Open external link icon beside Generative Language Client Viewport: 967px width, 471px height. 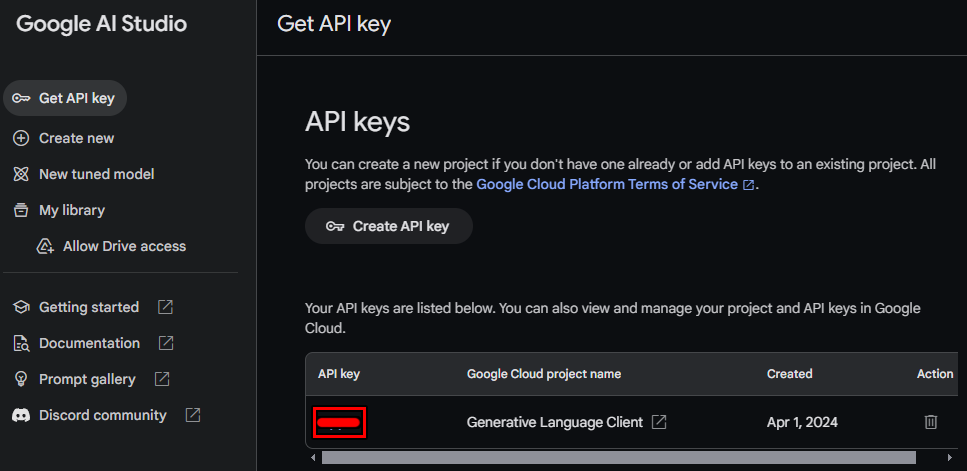659,422
